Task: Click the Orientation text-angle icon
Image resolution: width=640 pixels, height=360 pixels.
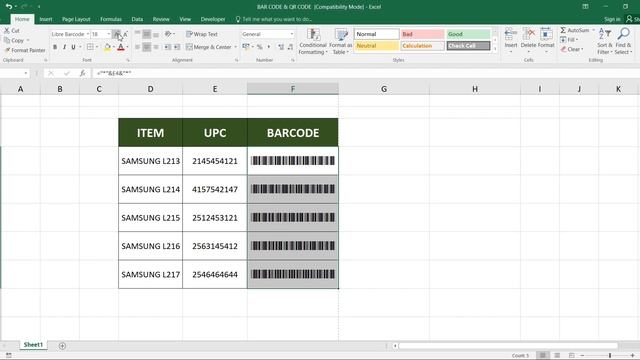Action: tap(168, 34)
